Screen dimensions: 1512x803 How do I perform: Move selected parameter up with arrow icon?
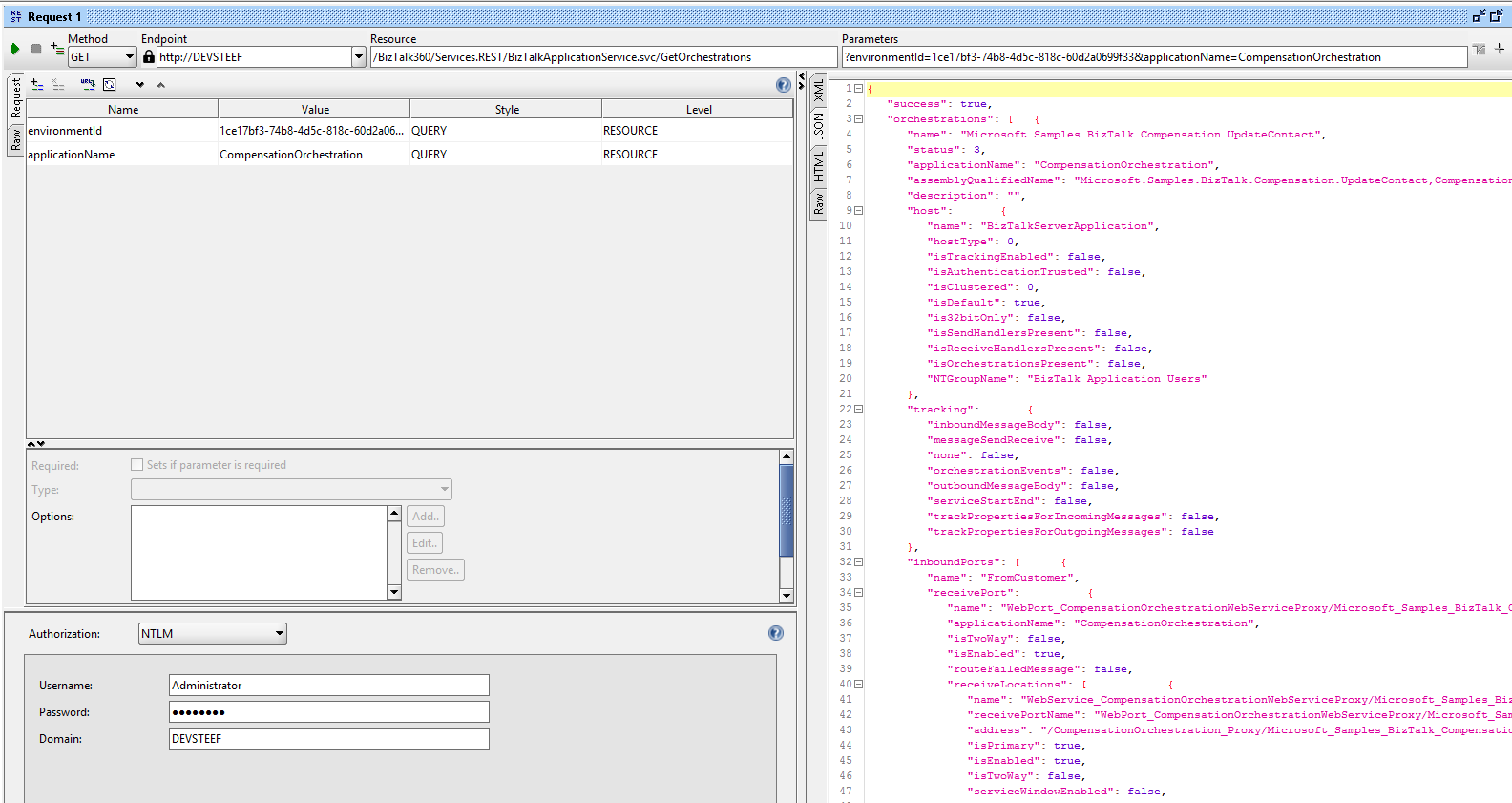(x=161, y=85)
